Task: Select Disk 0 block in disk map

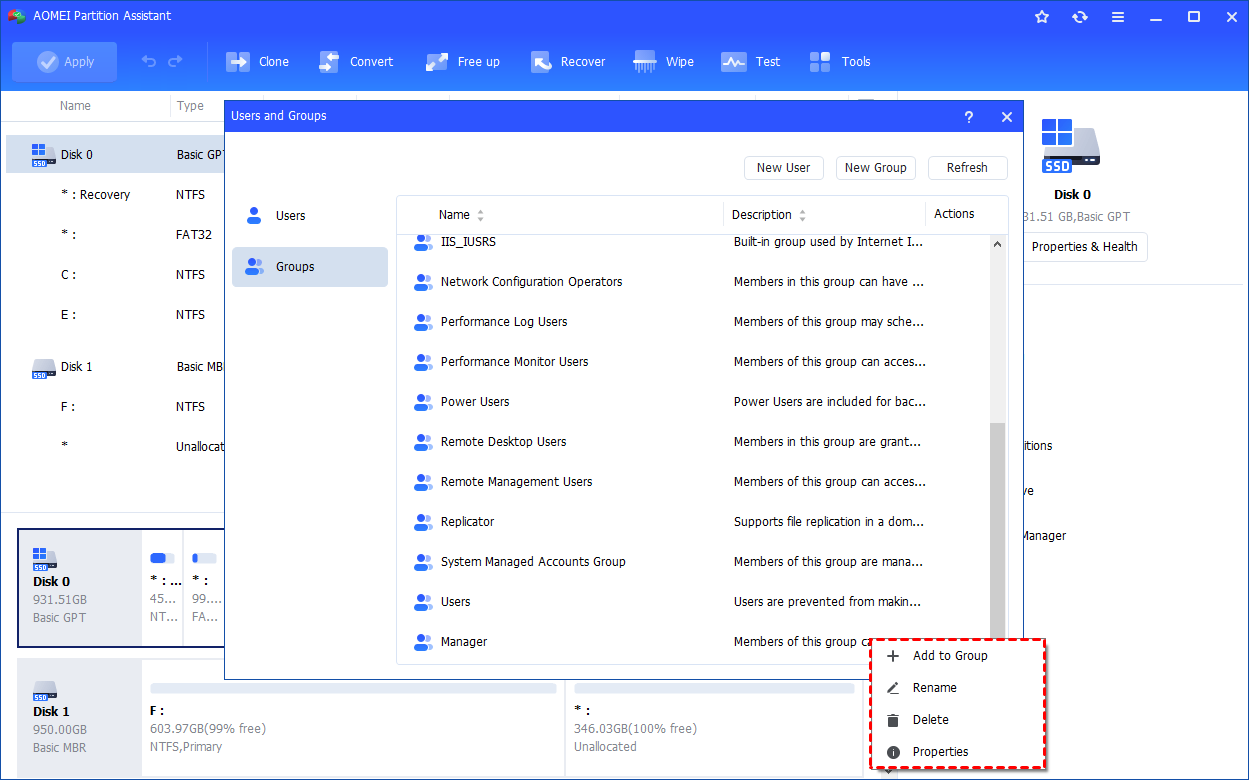Action: pos(79,588)
